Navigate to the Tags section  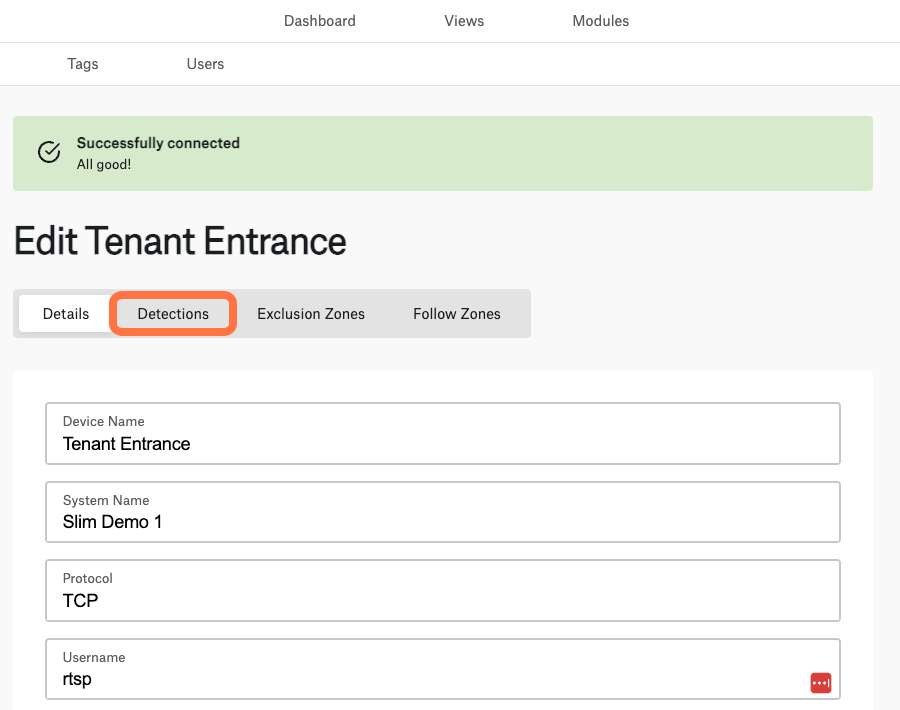tap(83, 64)
